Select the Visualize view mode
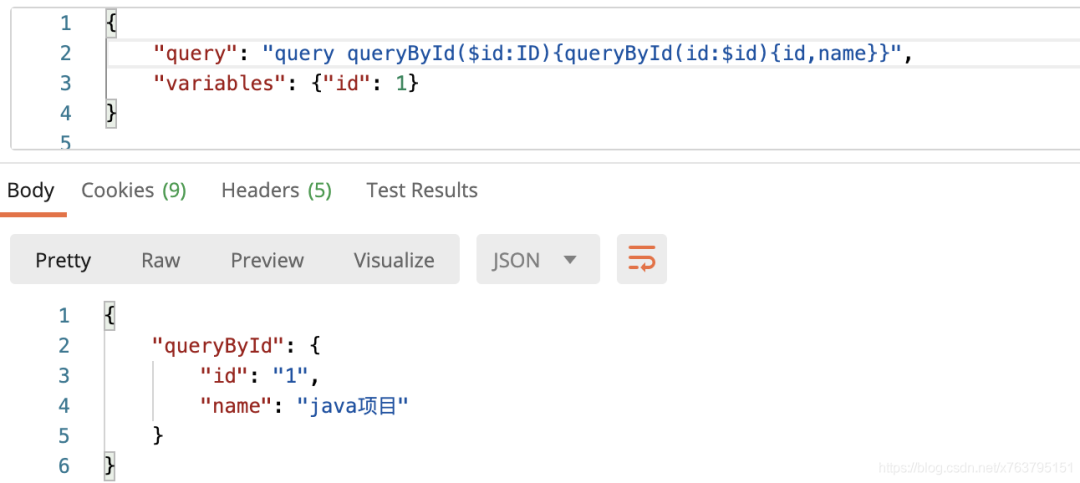The width and height of the screenshot is (1080, 483). (394, 260)
